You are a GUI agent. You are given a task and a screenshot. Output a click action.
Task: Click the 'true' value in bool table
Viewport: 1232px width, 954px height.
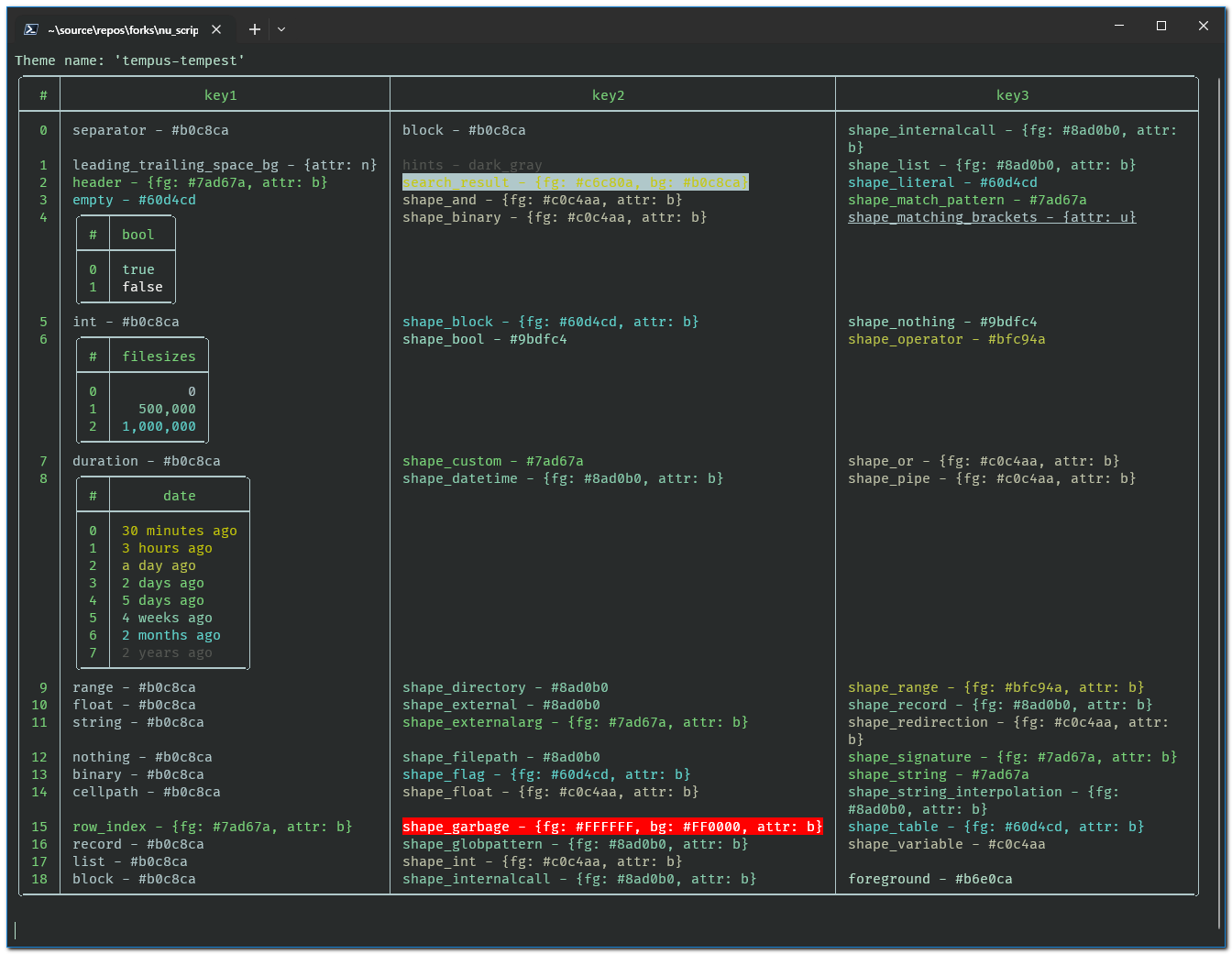[x=138, y=269]
